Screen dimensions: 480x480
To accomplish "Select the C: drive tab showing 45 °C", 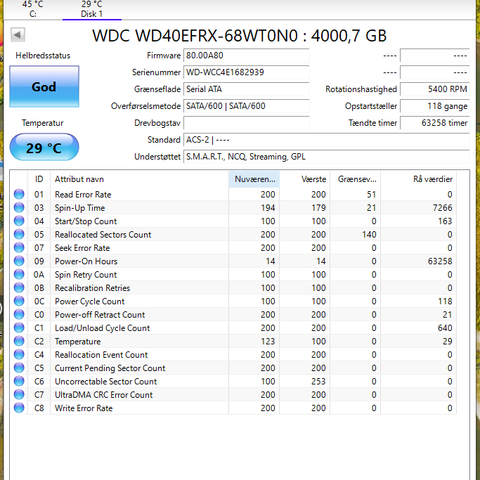I will (x=33, y=9).
